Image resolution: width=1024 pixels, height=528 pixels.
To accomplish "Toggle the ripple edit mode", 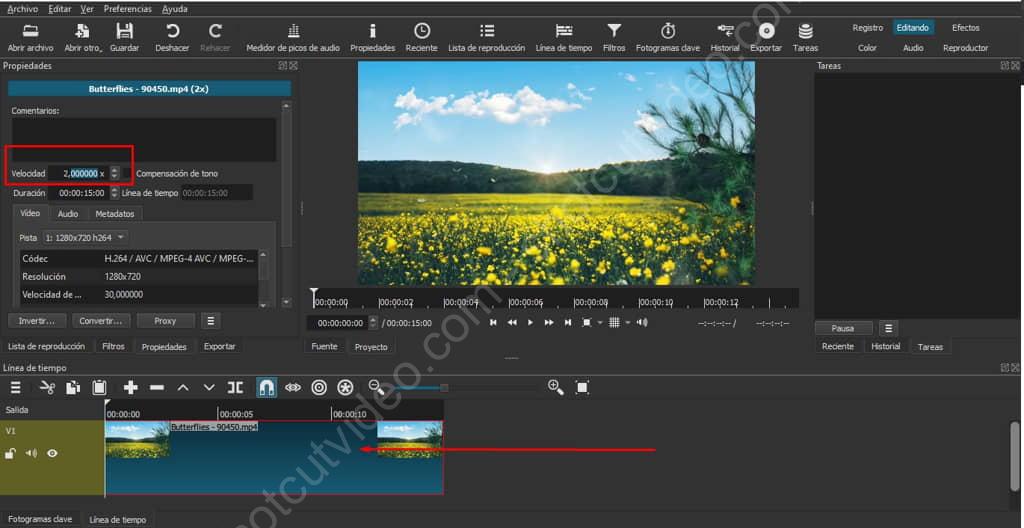I will coord(319,388).
